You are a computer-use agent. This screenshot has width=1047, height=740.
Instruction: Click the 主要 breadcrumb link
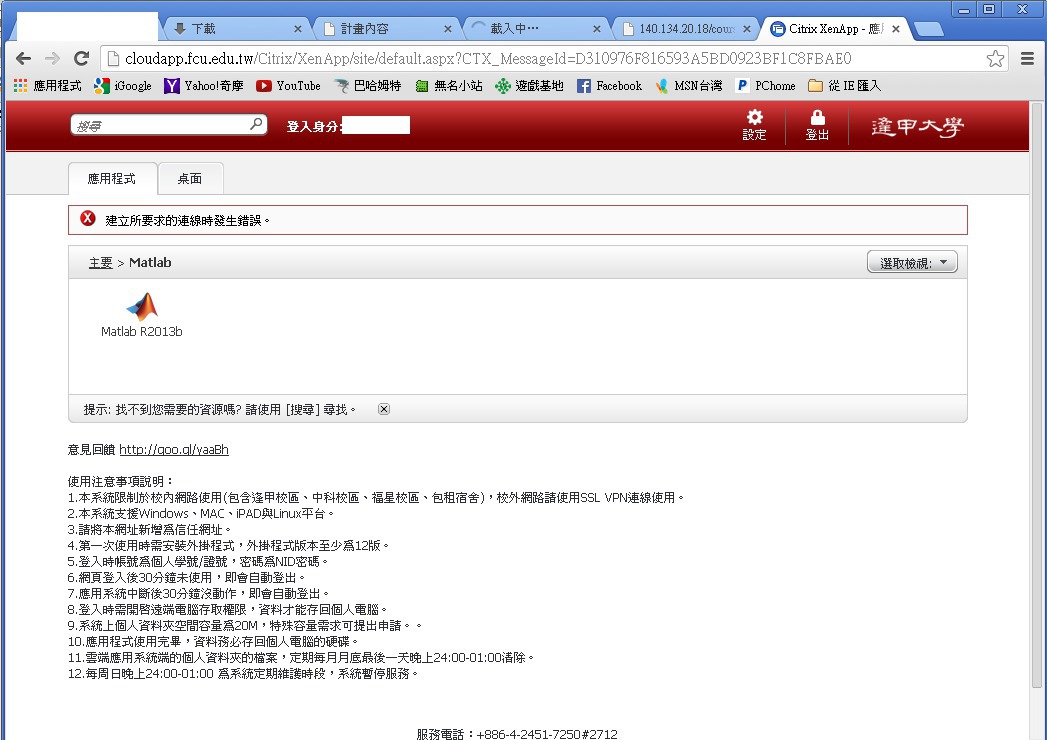101,262
